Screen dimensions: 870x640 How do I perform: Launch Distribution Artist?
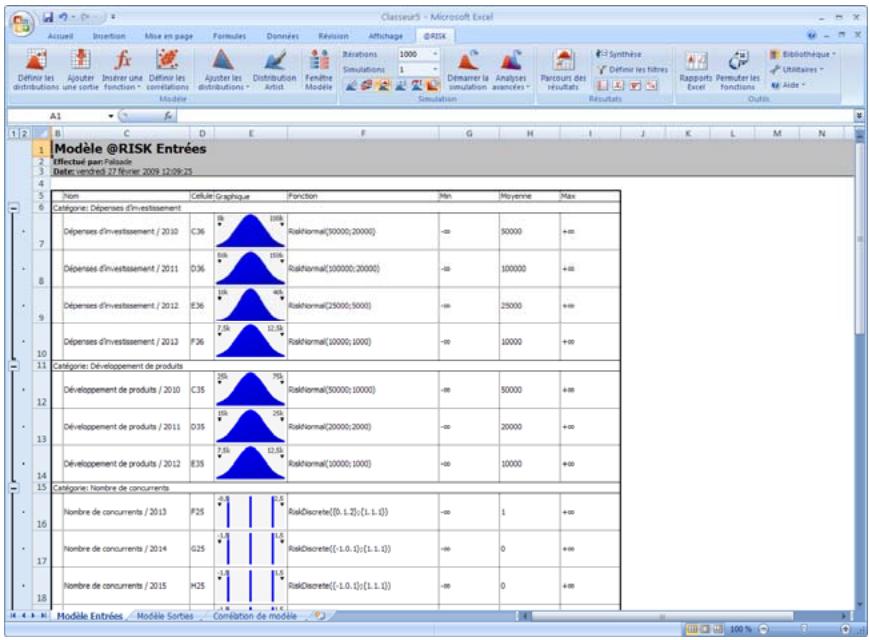273,61
